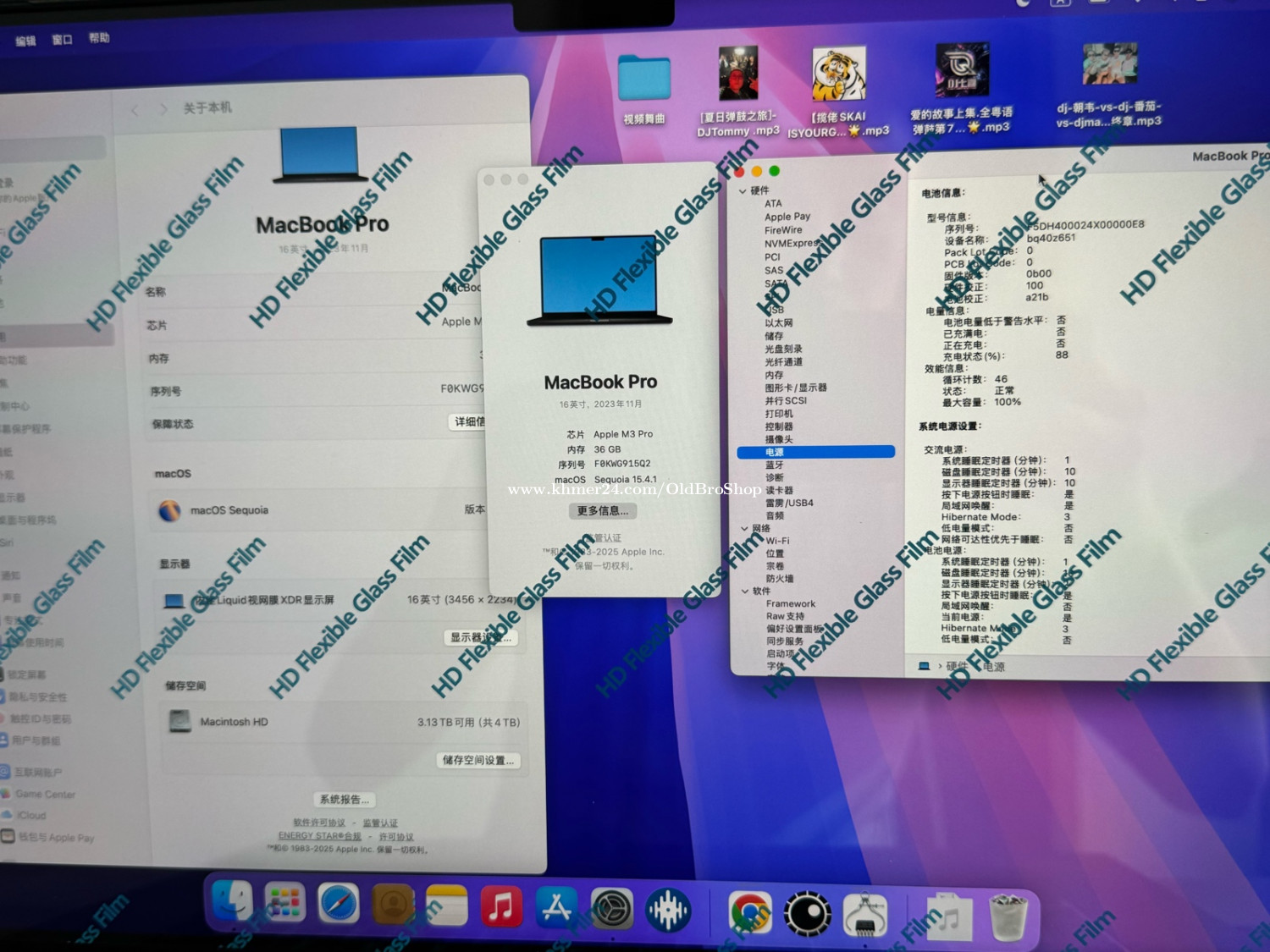
Task: Click the macOS Sequoia icon in About settings
Action: (169, 510)
